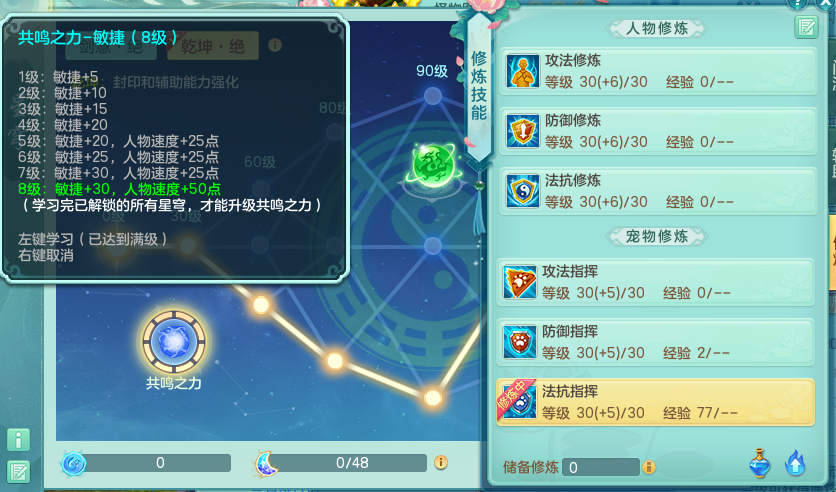Click the green info button in left sidebar

18,440
